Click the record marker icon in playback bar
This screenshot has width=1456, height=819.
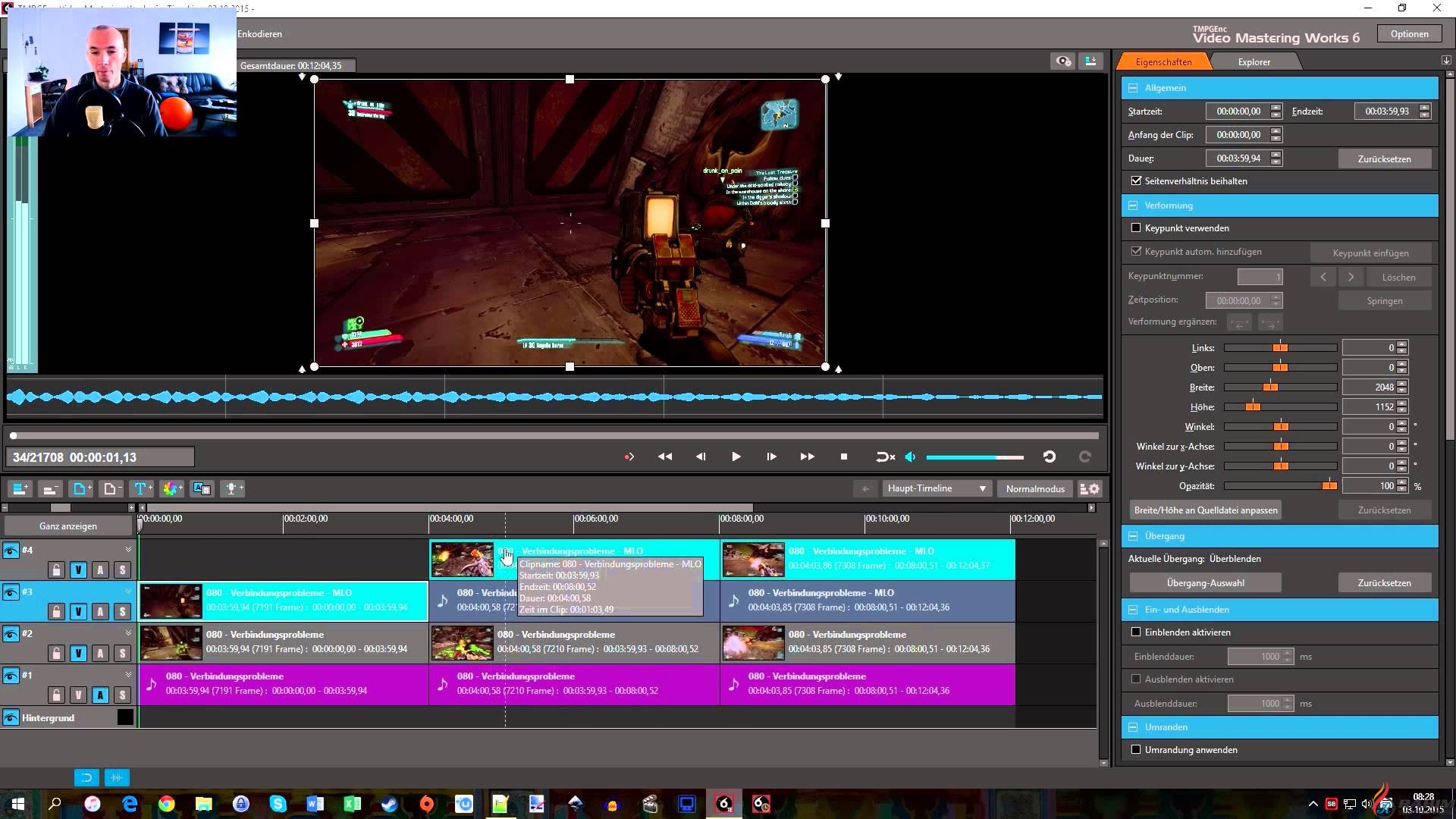(629, 457)
